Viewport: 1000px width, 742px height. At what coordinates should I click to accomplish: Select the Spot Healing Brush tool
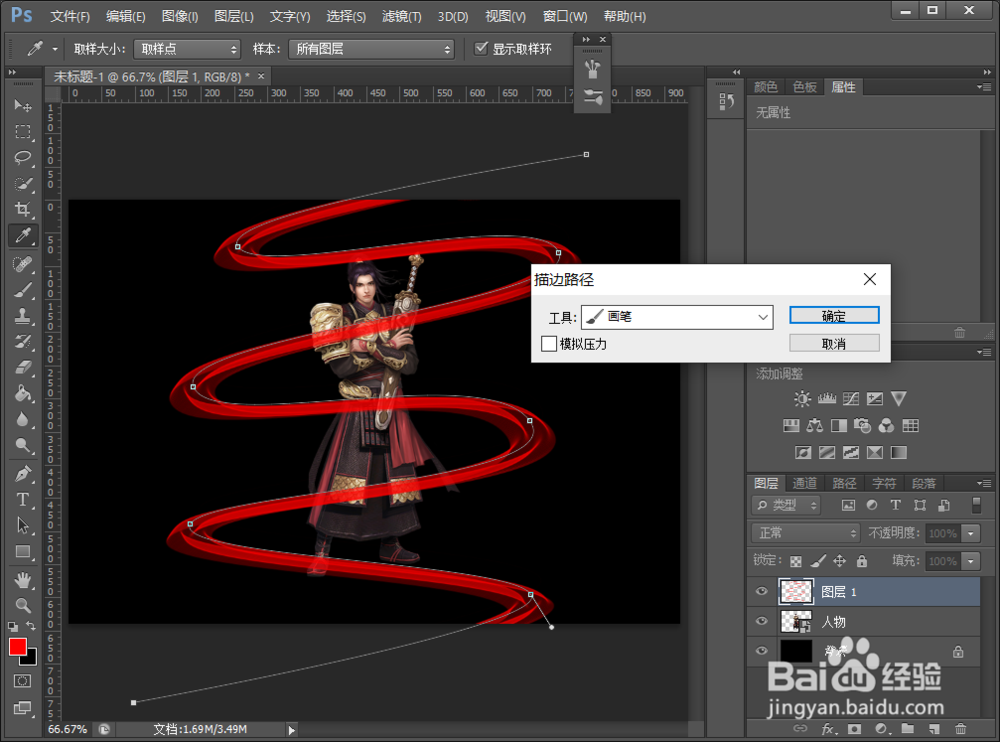23,263
